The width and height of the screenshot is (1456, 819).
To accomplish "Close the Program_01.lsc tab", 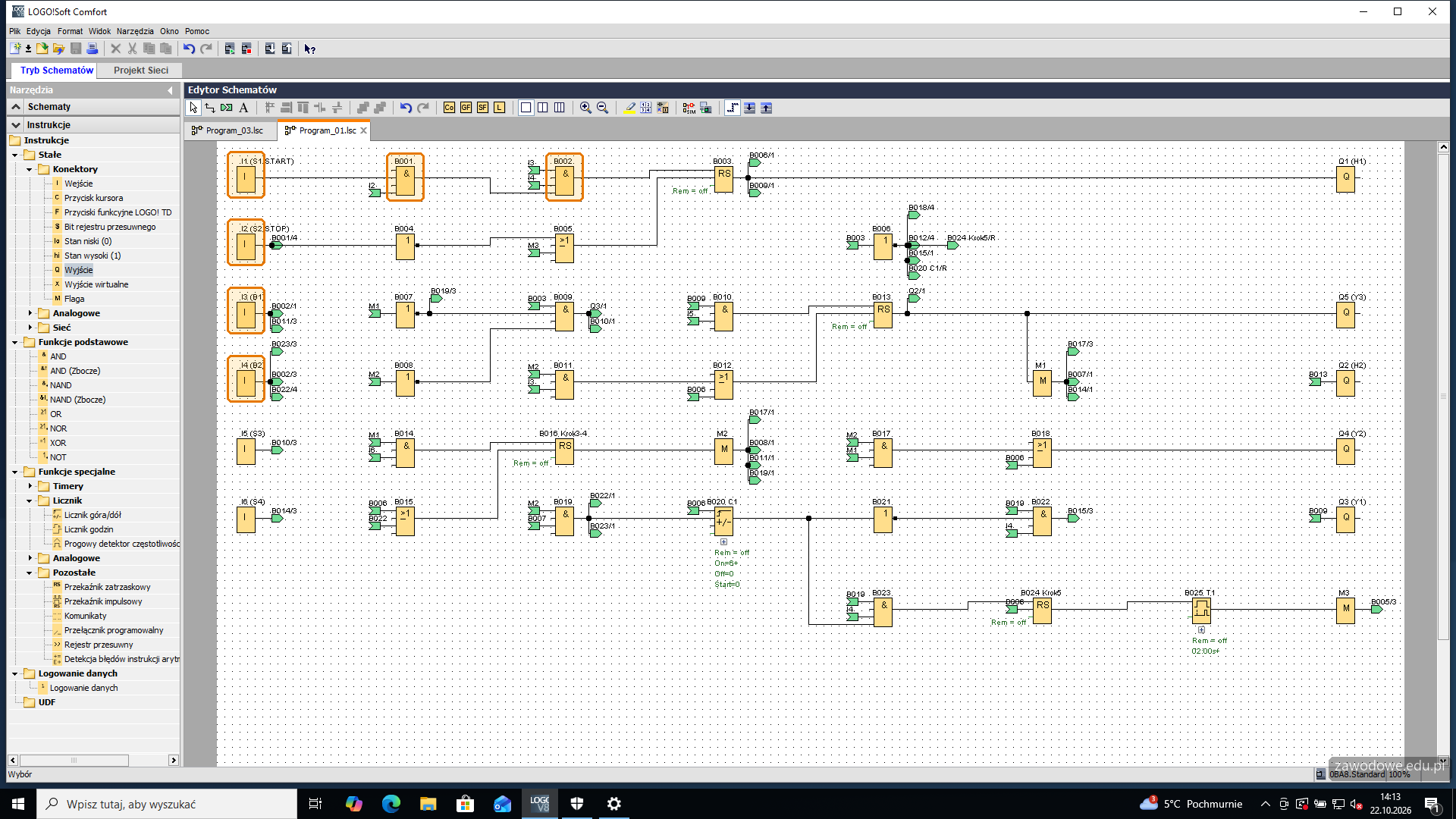I will pos(364,130).
